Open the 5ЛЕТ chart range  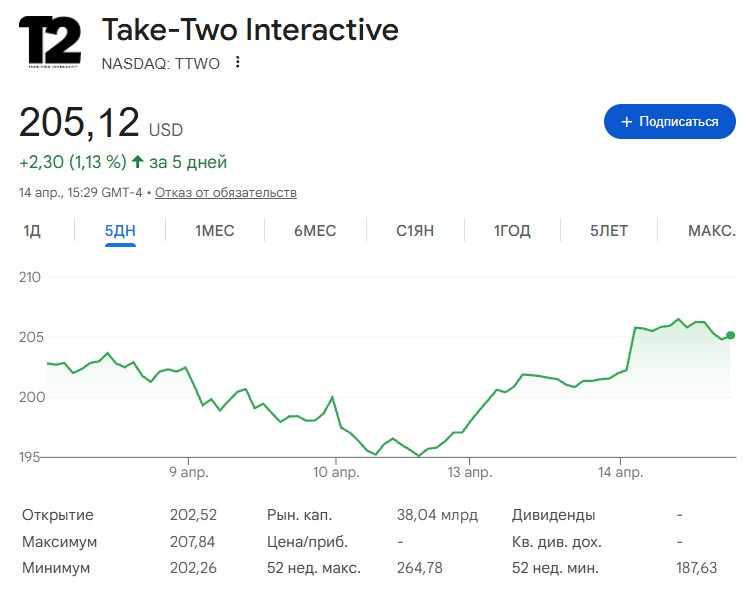608,231
